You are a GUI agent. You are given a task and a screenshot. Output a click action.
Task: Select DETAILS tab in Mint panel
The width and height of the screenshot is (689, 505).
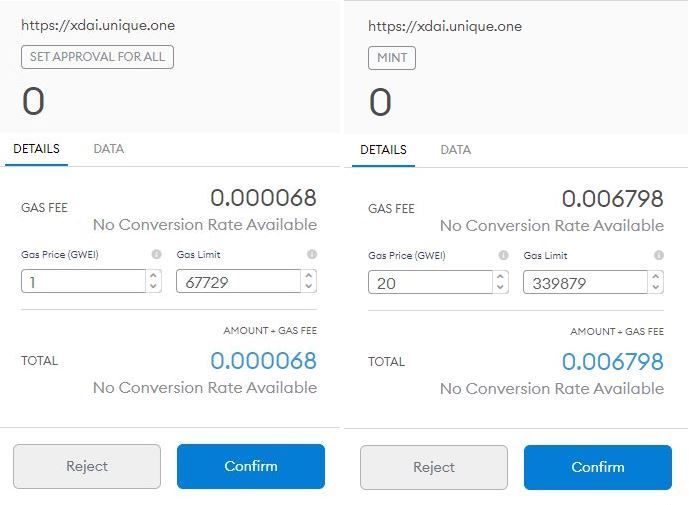[x=383, y=150]
